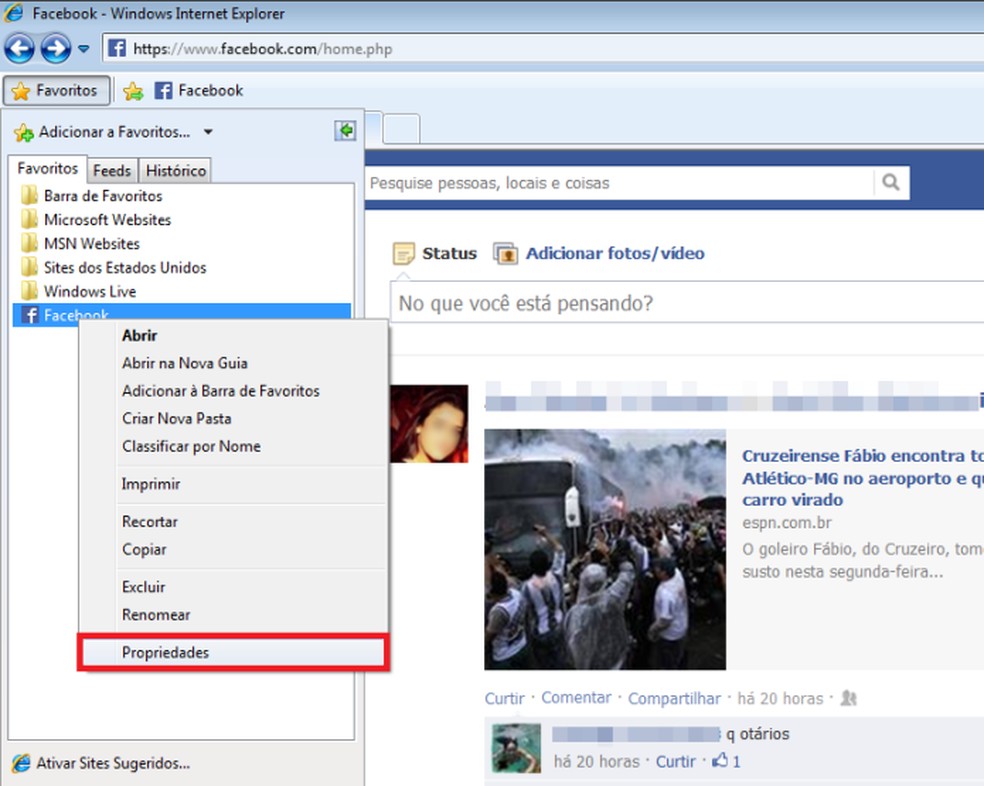This screenshot has height=786, width=984.
Task: Click the espn.com.br source text
Action: [x=787, y=522]
